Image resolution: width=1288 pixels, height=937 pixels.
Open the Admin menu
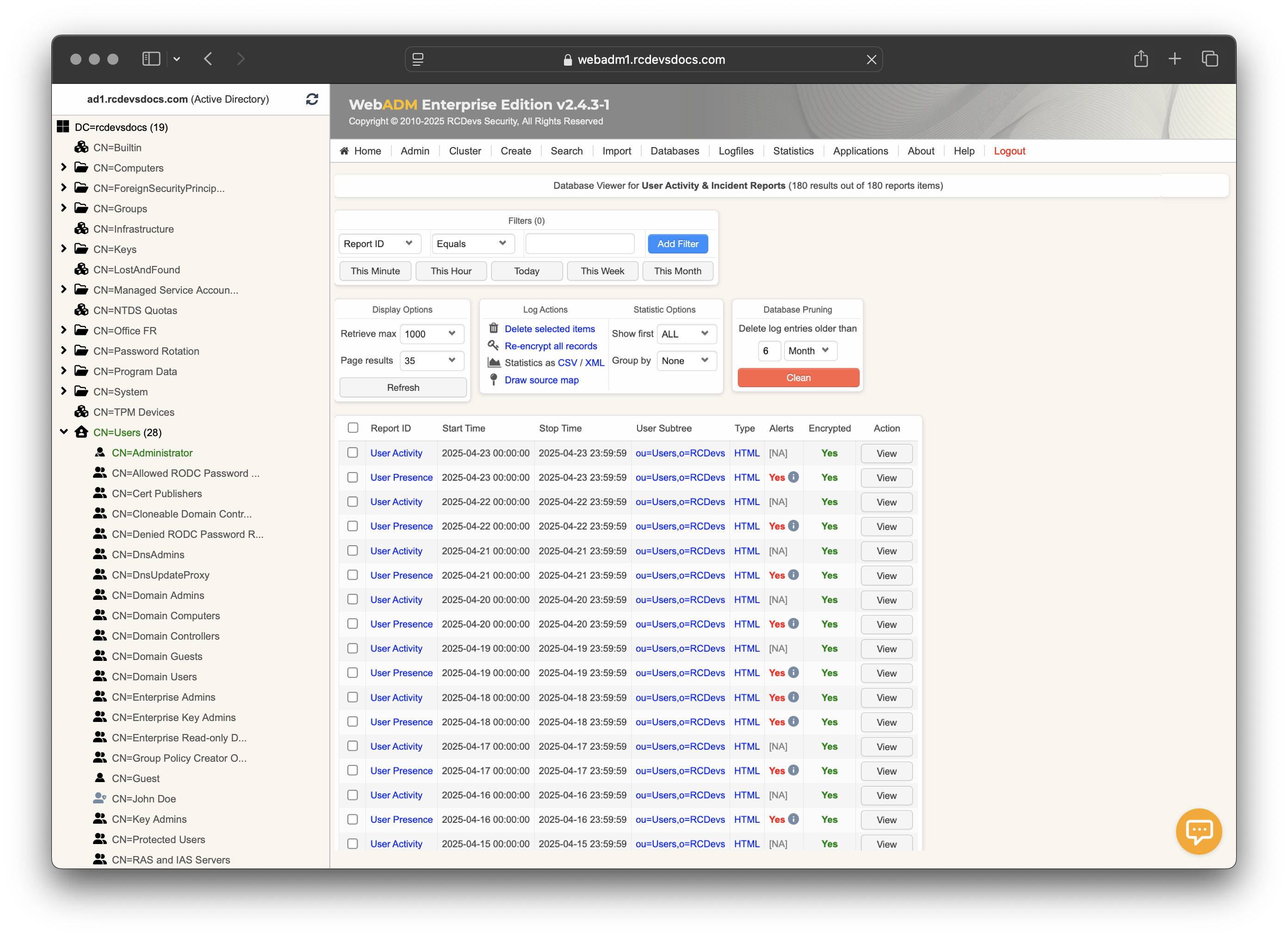click(415, 150)
